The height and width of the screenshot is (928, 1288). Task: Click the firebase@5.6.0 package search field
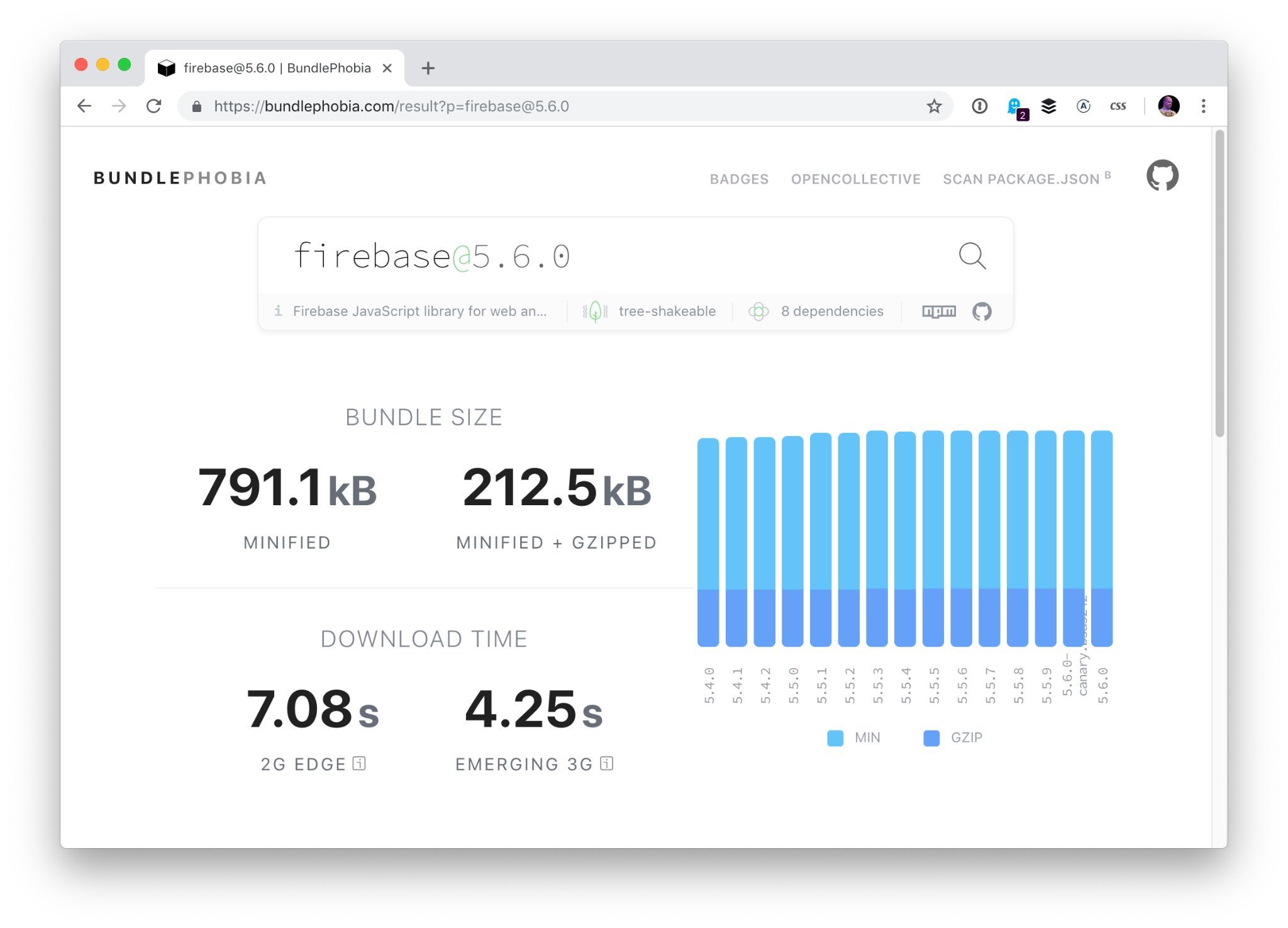coord(566,256)
